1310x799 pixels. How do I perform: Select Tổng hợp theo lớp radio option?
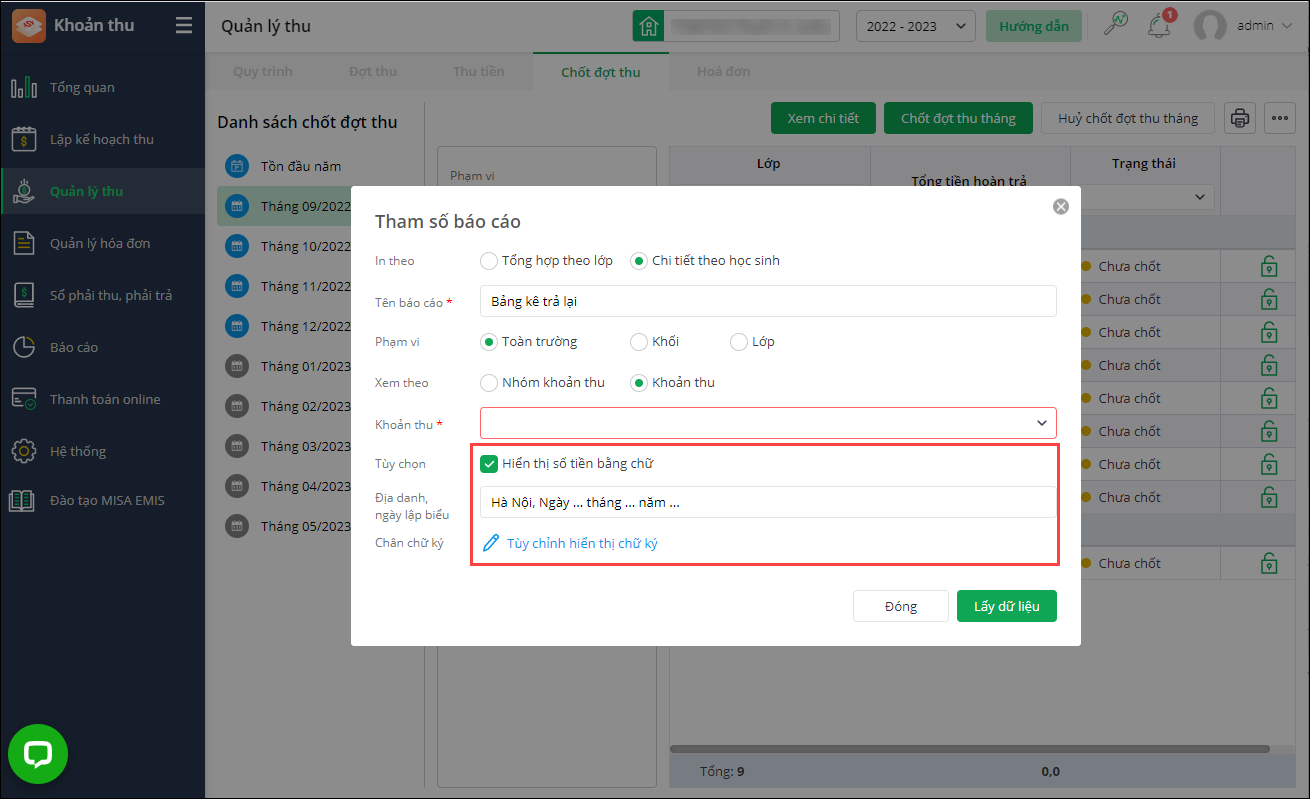point(489,261)
